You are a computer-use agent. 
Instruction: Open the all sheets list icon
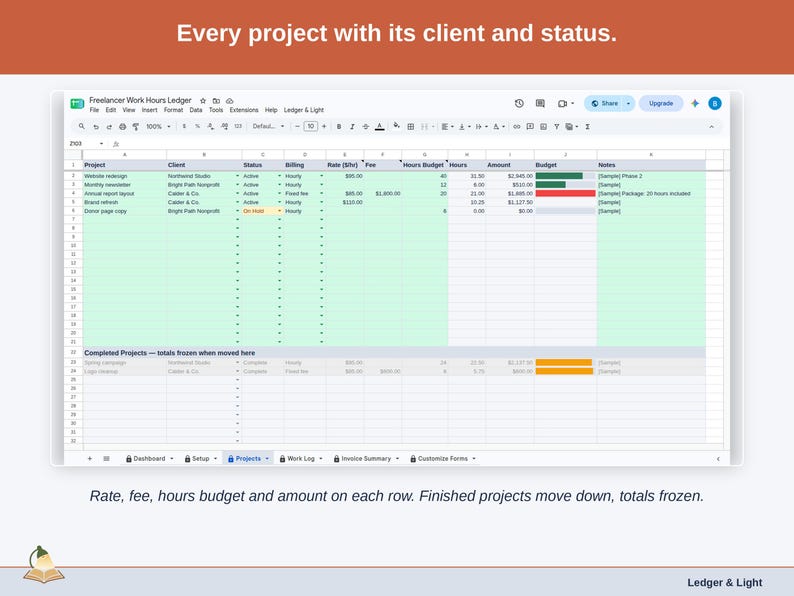pyautogui.click(x=106, y=458)
